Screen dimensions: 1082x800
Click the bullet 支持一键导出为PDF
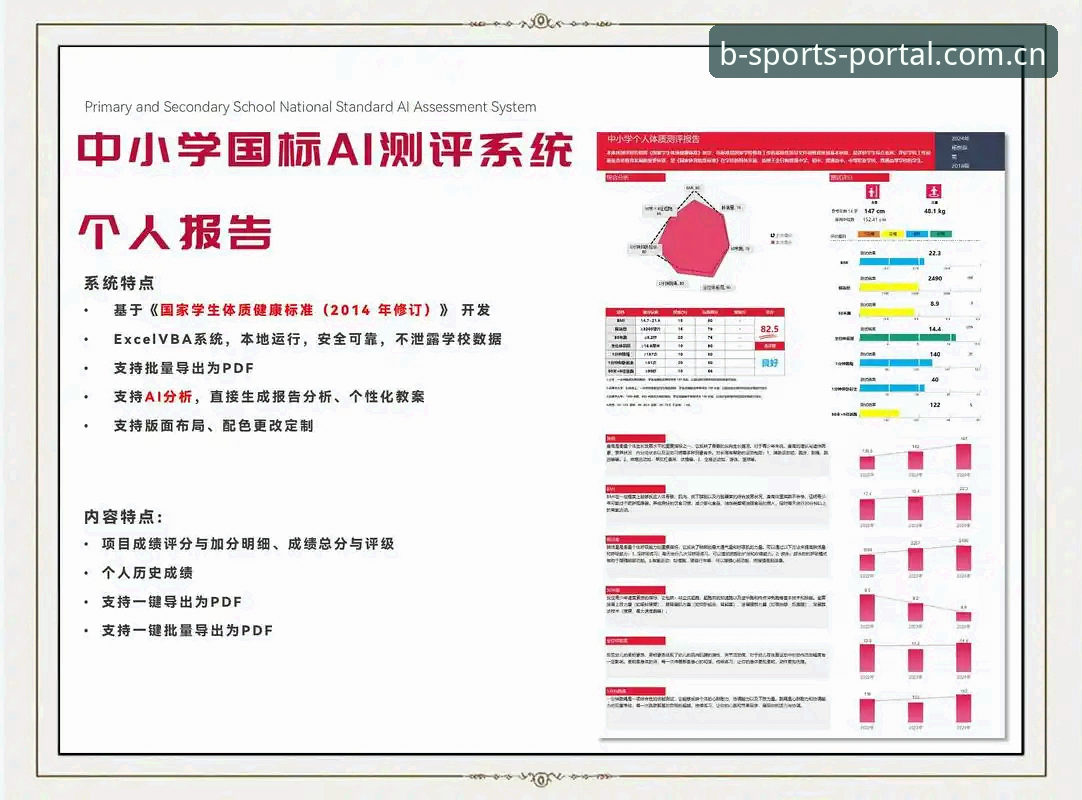pos(172,602)
